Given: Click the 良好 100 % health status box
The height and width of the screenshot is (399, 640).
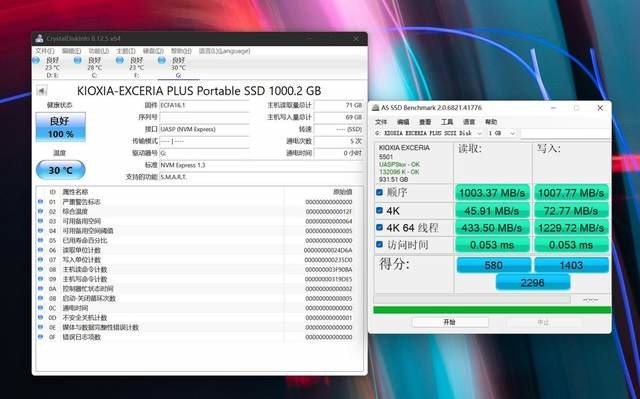Looking at the screenshot, I should coord(61,127).
